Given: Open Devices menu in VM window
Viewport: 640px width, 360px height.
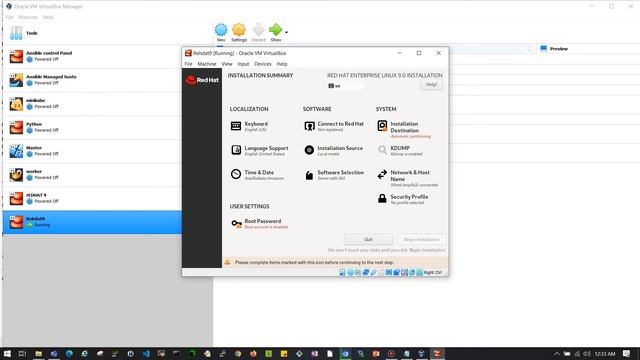Looking at the screenshot, I should 262,64.
